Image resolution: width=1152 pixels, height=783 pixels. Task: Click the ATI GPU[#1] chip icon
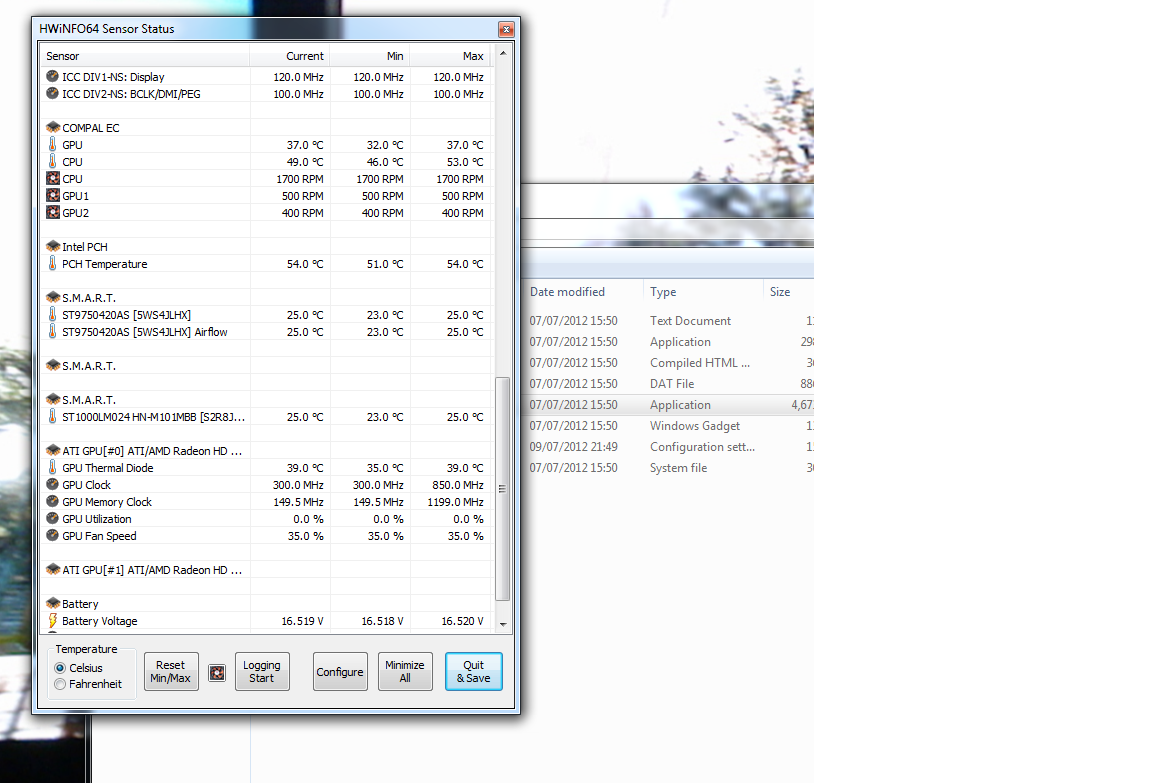coord(53,569)
